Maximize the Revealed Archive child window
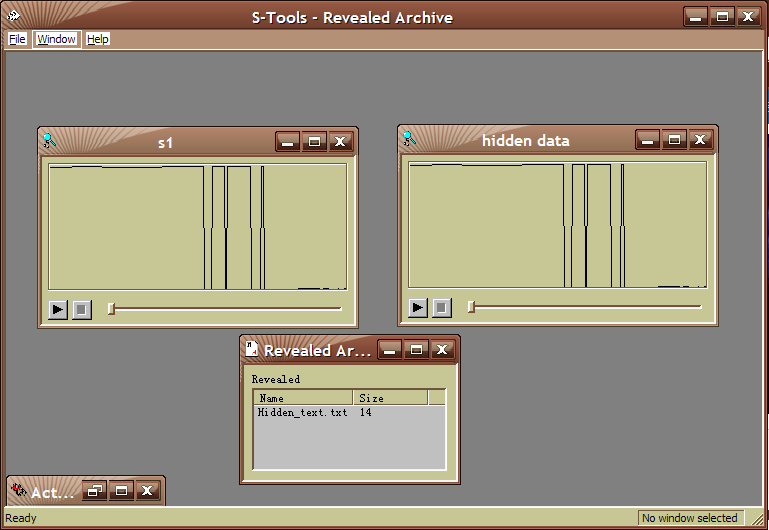Viewport: 769px width, 530px height. point(416,350)
